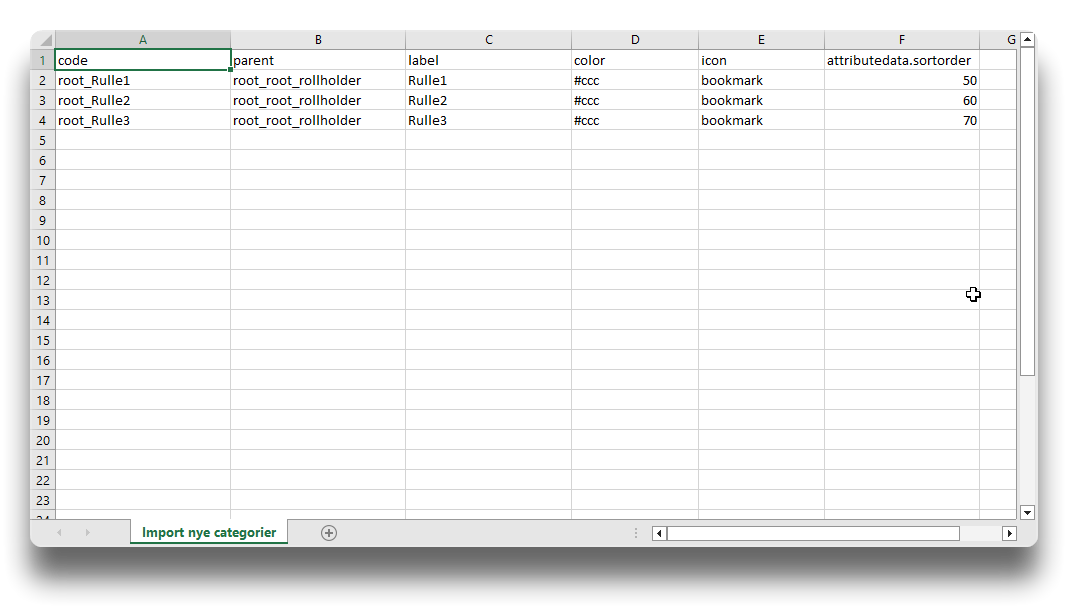Click the Select All corner triangle

[43, 40]
